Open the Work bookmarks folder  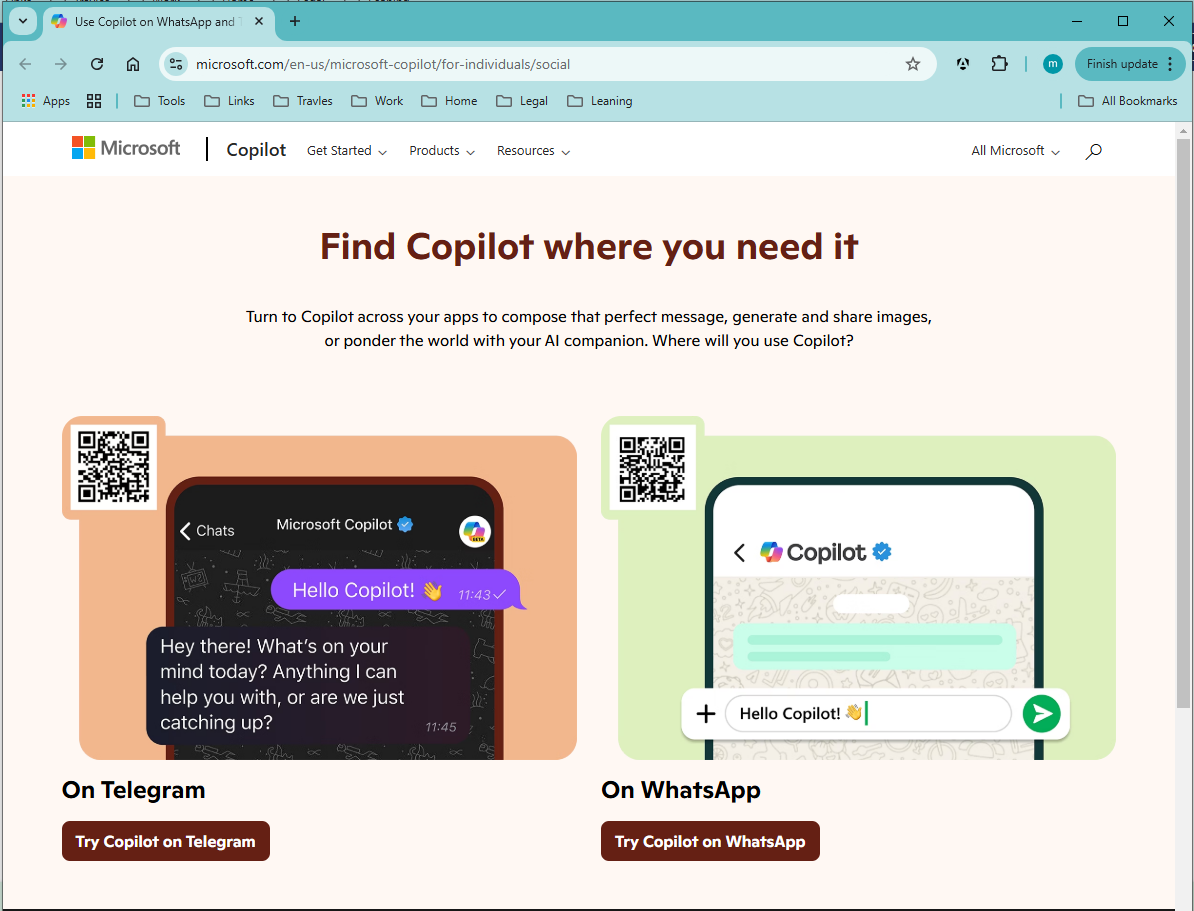377,101
